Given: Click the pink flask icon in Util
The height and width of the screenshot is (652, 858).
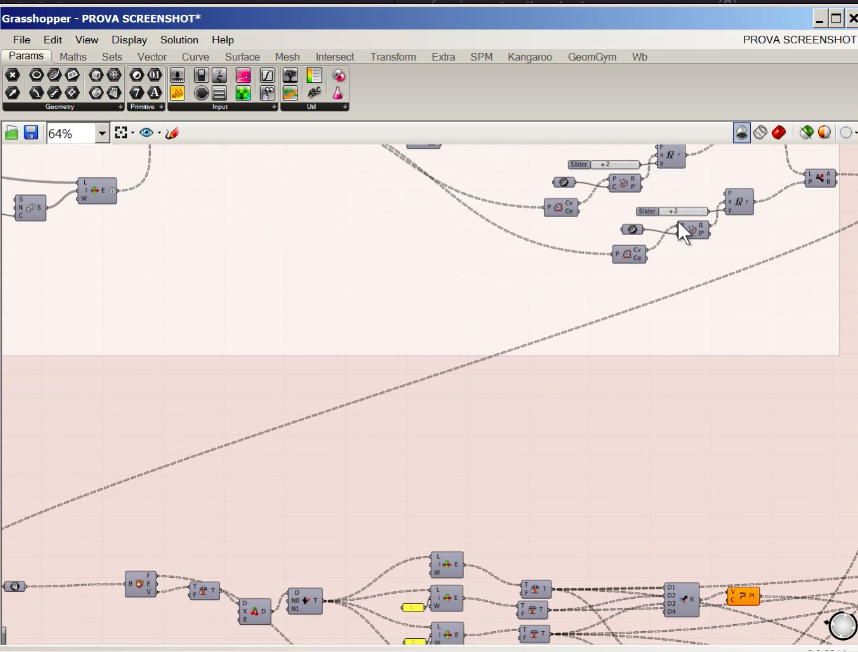Looking at the screenshot, I should click(x=339, y=93).
